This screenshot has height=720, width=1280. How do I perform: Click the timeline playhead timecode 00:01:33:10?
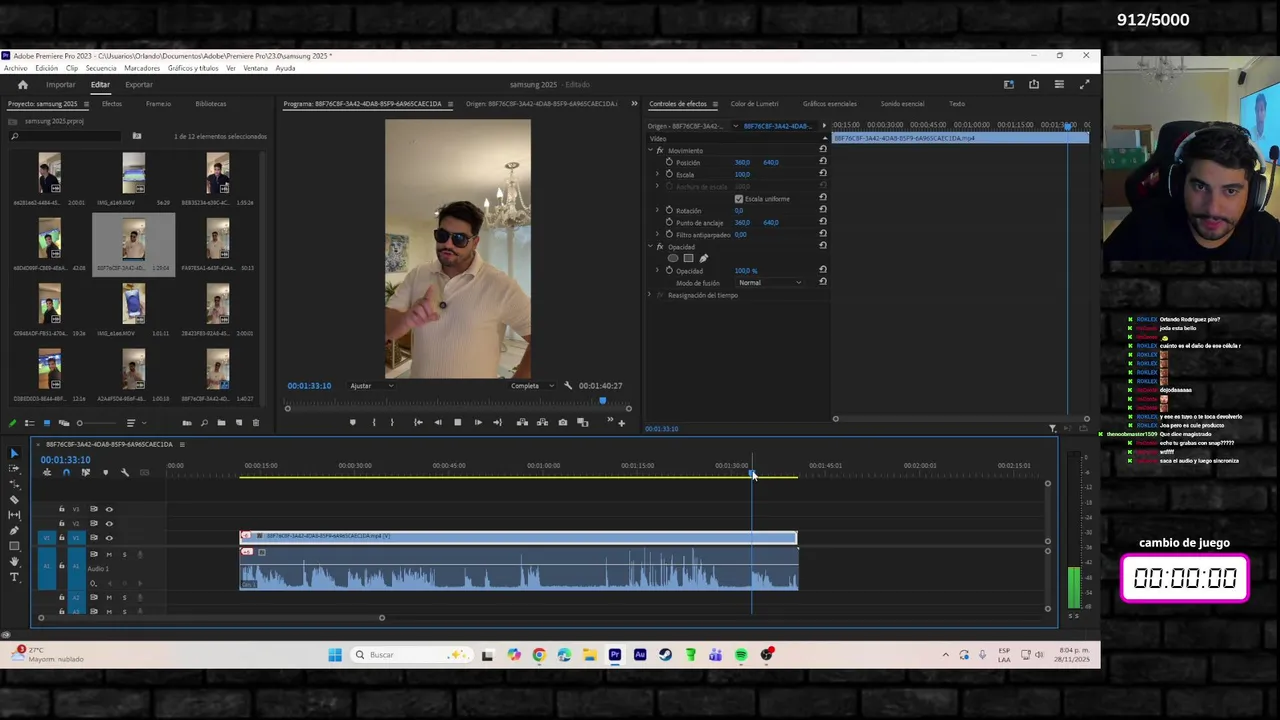pos(66,460)
